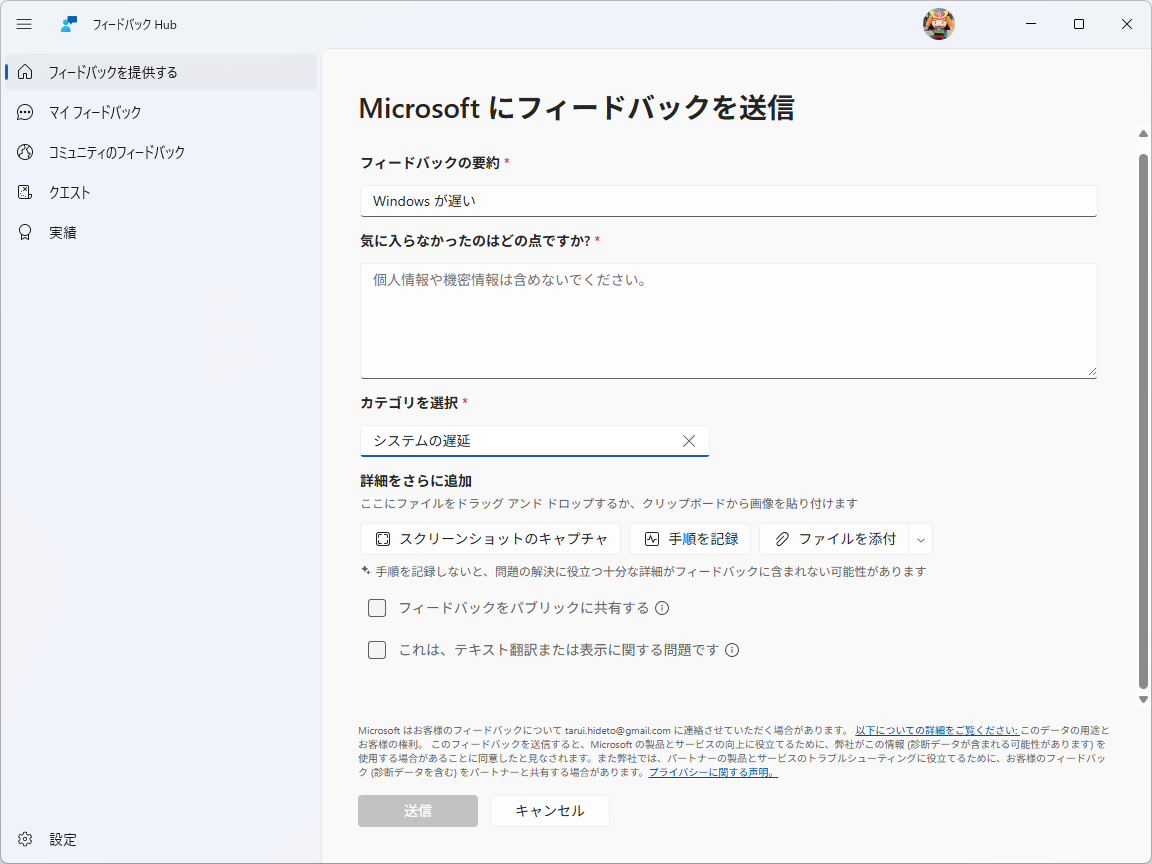Click the 実績 achievements badge icon
Image resolution: width=1152 pixels, height=864 pixels.
(x=25, y=232)
